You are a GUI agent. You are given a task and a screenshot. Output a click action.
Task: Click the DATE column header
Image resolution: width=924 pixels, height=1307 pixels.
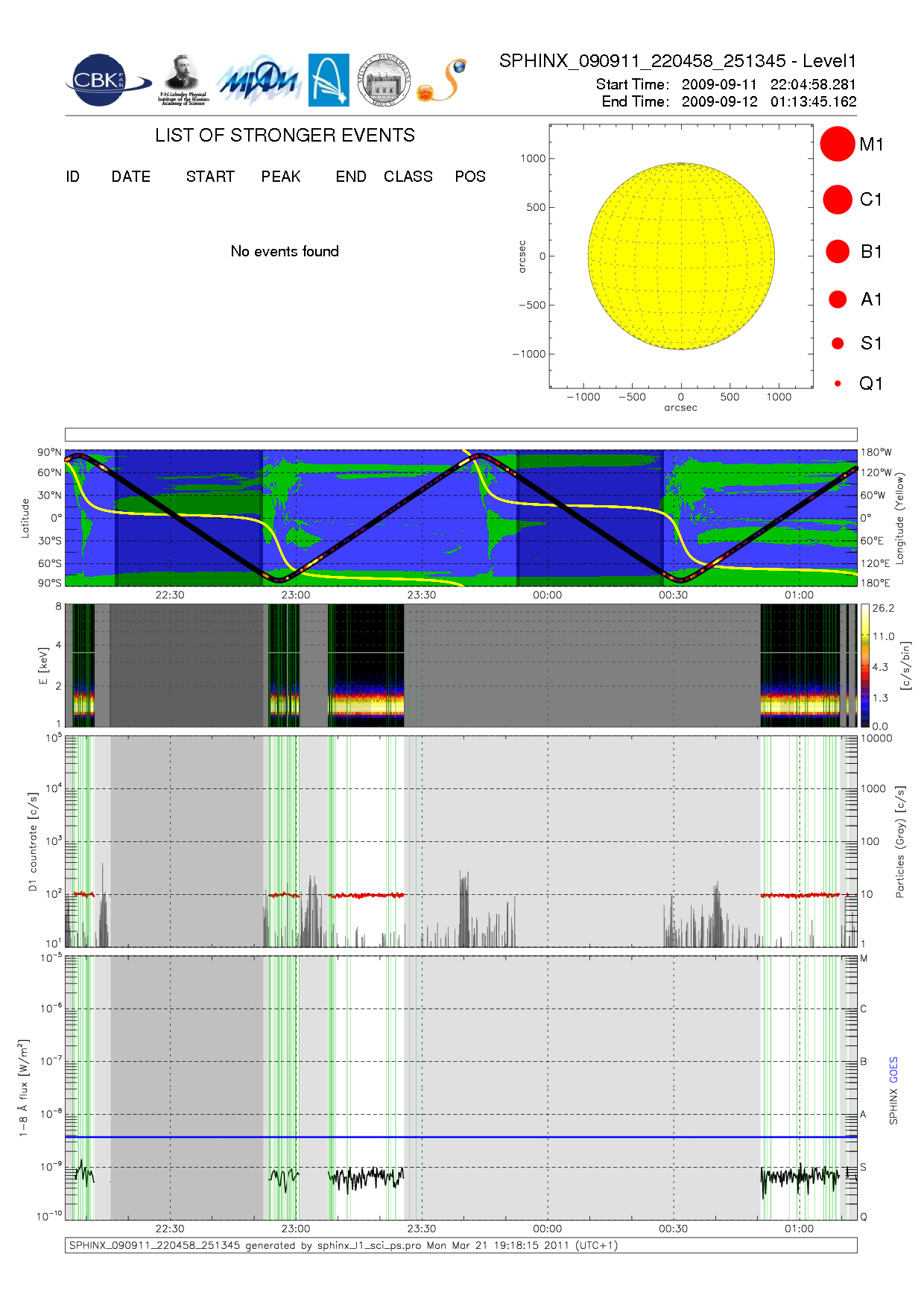[131, 177]
